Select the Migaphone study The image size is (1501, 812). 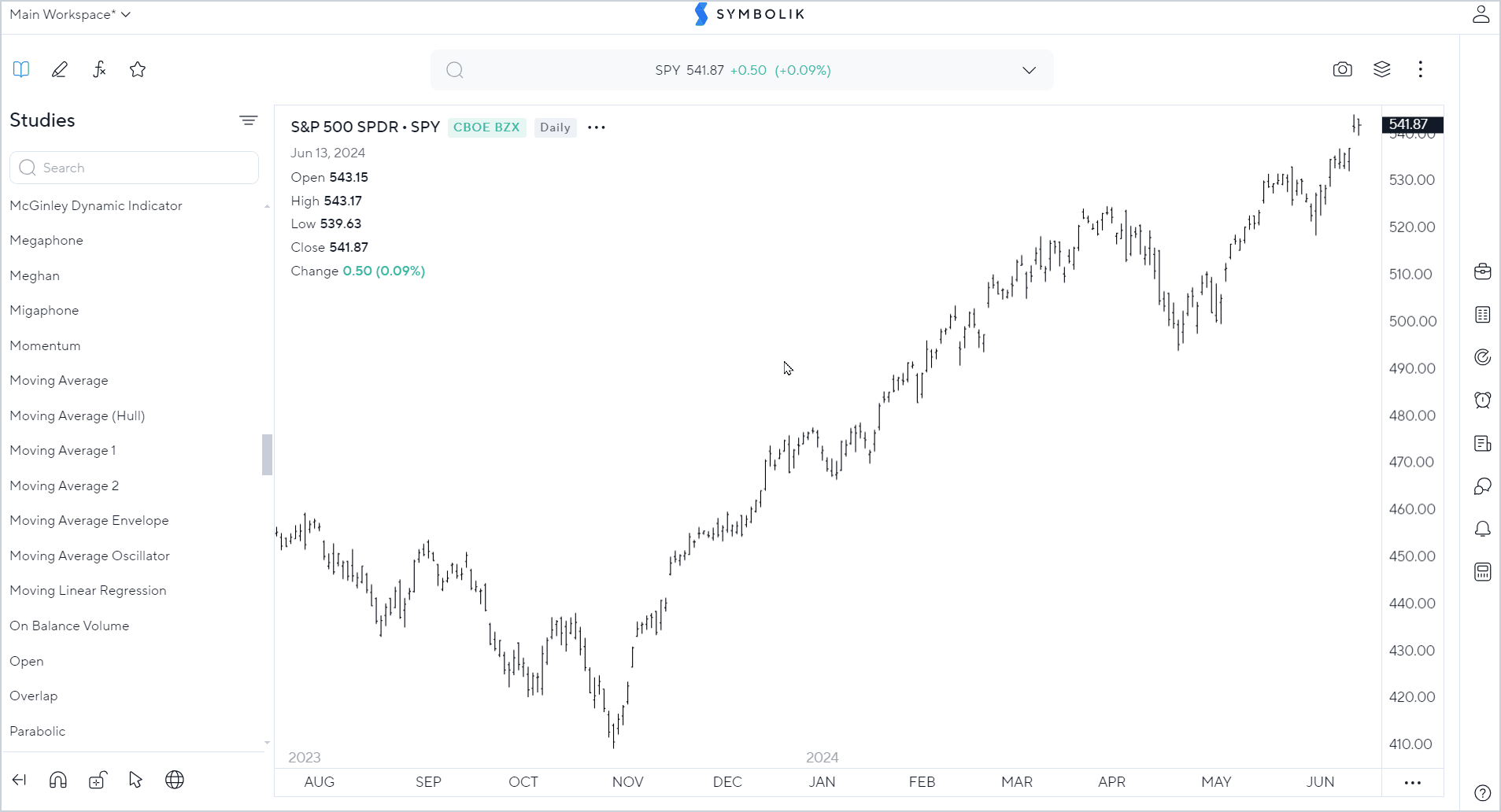(x=44, y=311)
